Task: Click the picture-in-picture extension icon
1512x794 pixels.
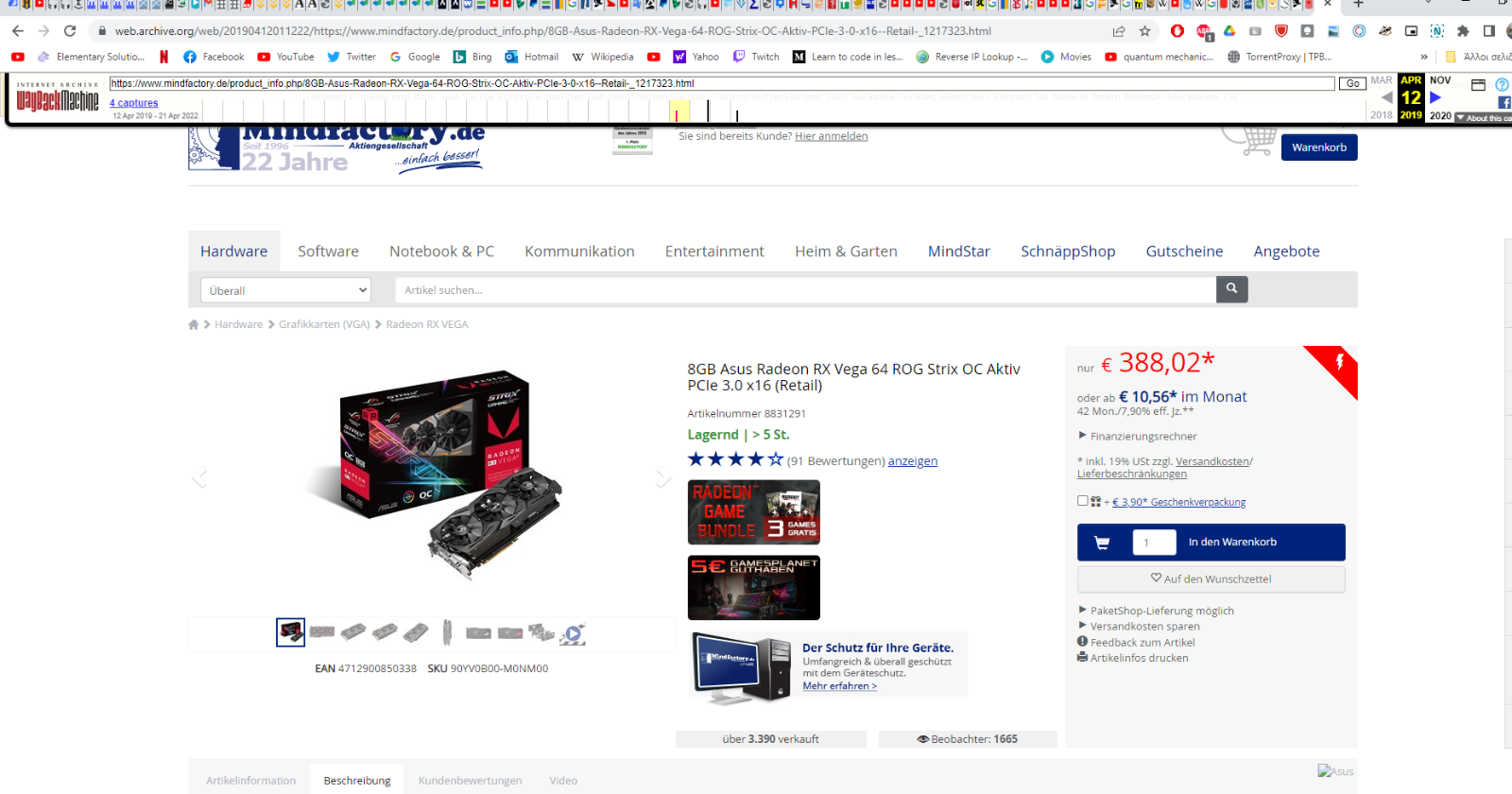Action: coord(1411,31)
